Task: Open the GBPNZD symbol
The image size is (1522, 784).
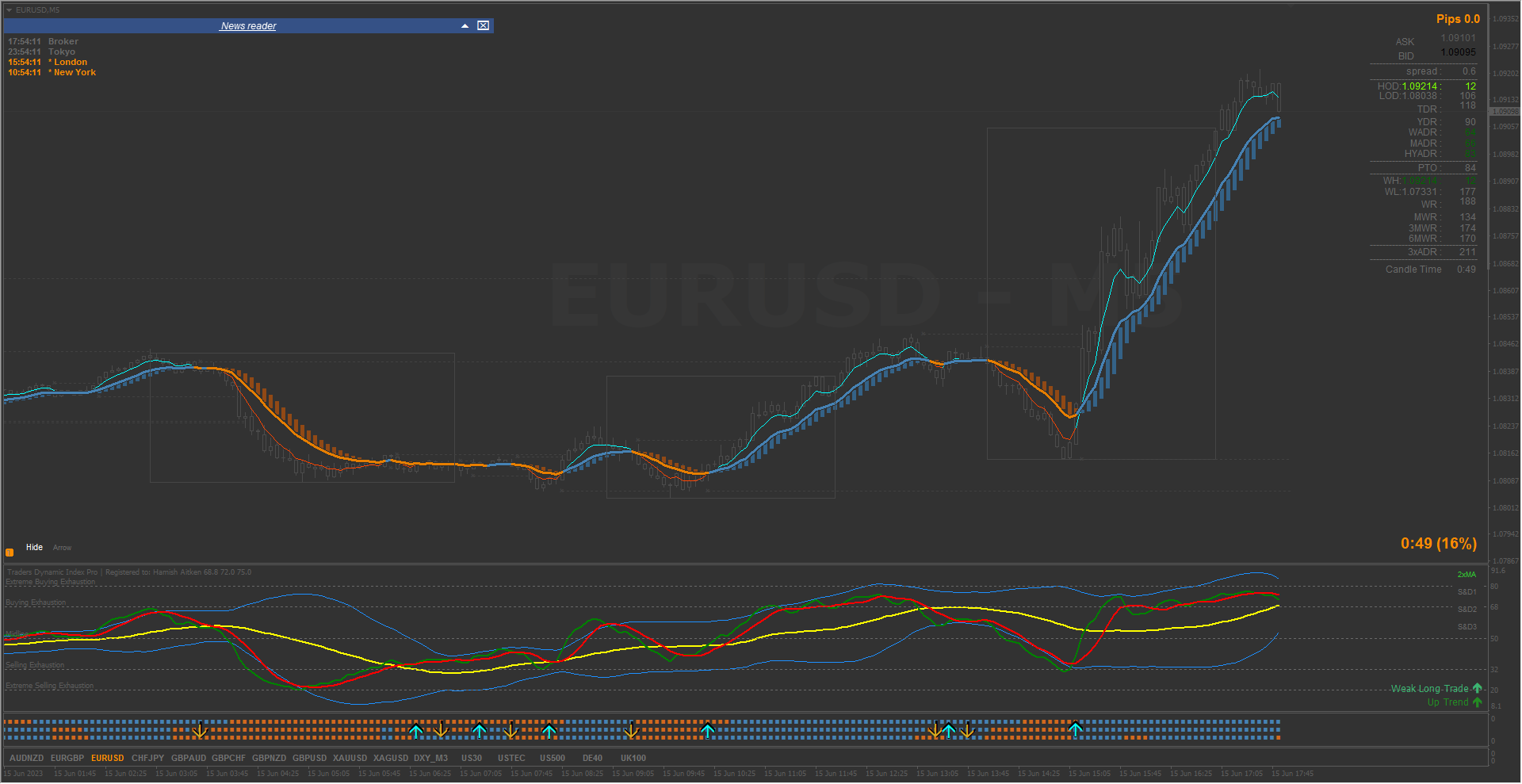Action: [x=270, y=759]
